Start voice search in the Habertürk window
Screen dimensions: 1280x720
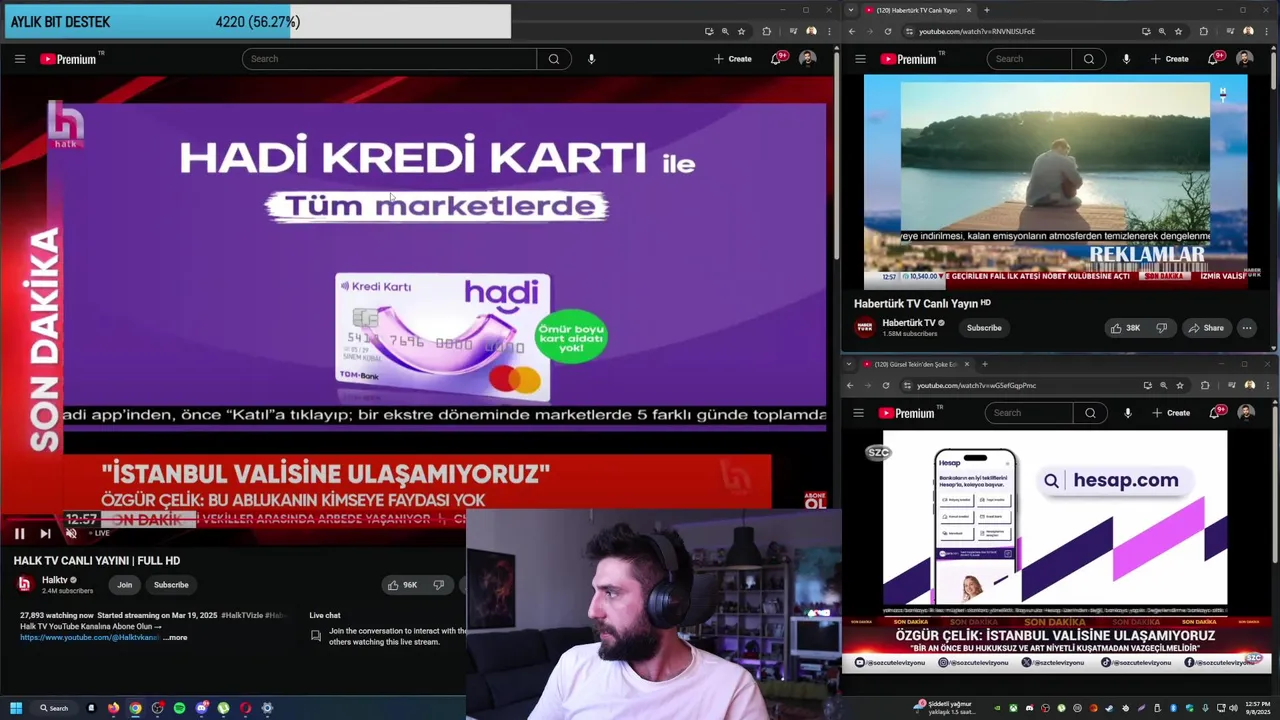(1126, 59)
